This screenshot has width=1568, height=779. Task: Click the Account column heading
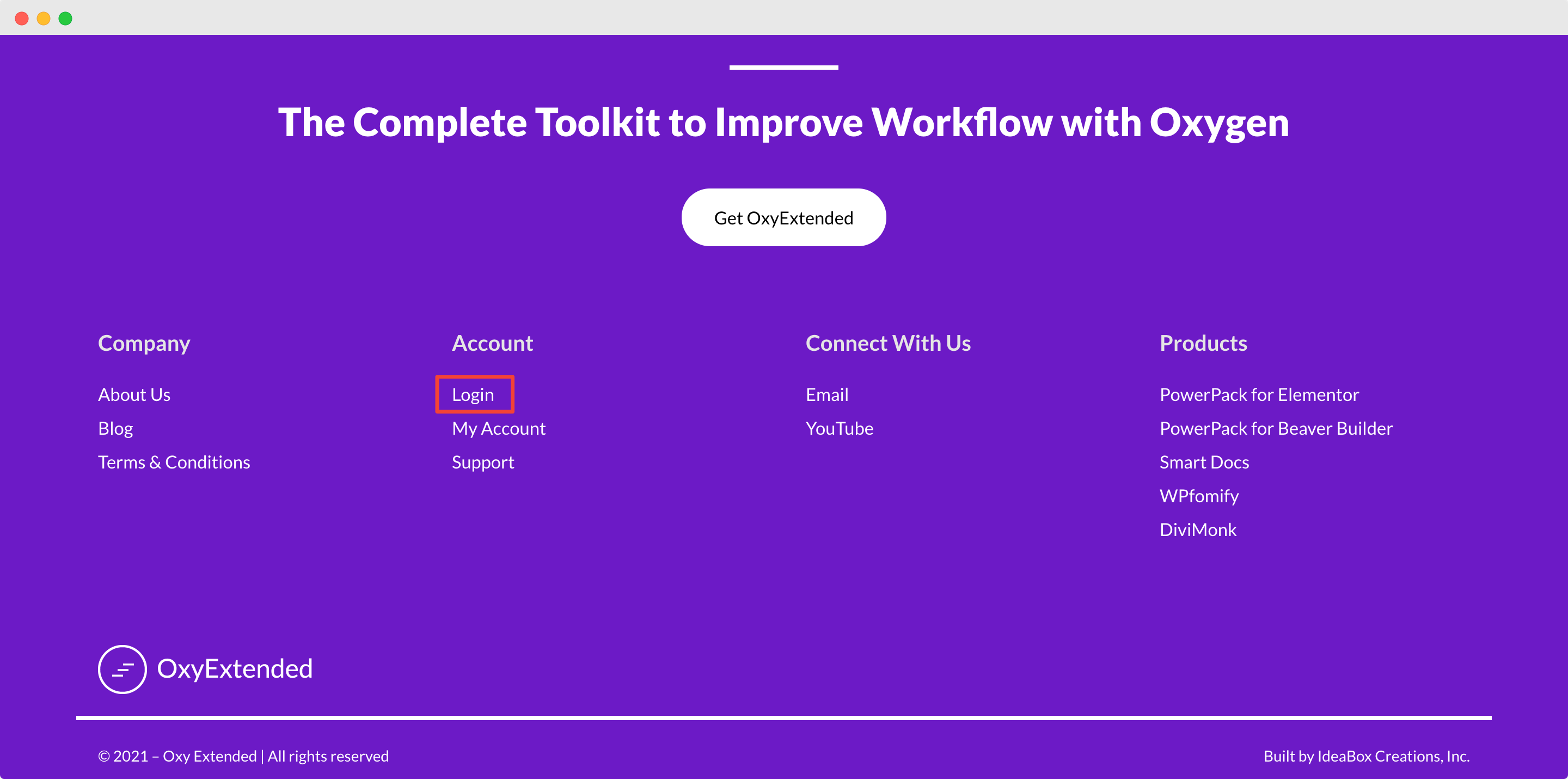[492, 342]
